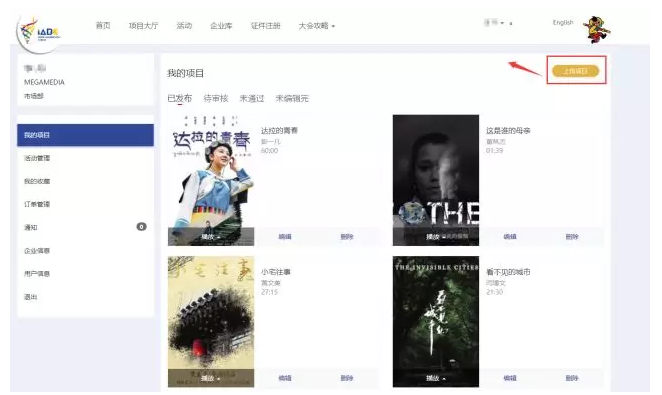The image size is (662, 395).
Task: Open the 达拉的青春 poster thumbnail
Action: pos(211,180)
